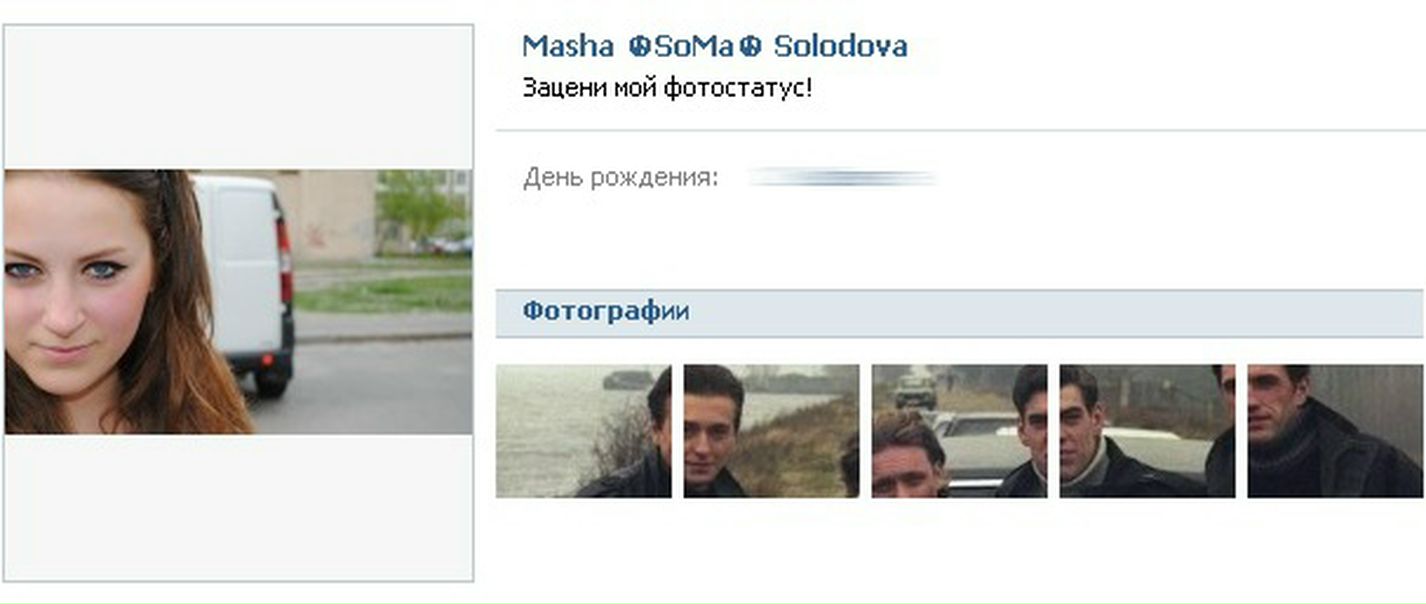Click the surname Solodova
The image size is (1426, 604).
(841, 46)
